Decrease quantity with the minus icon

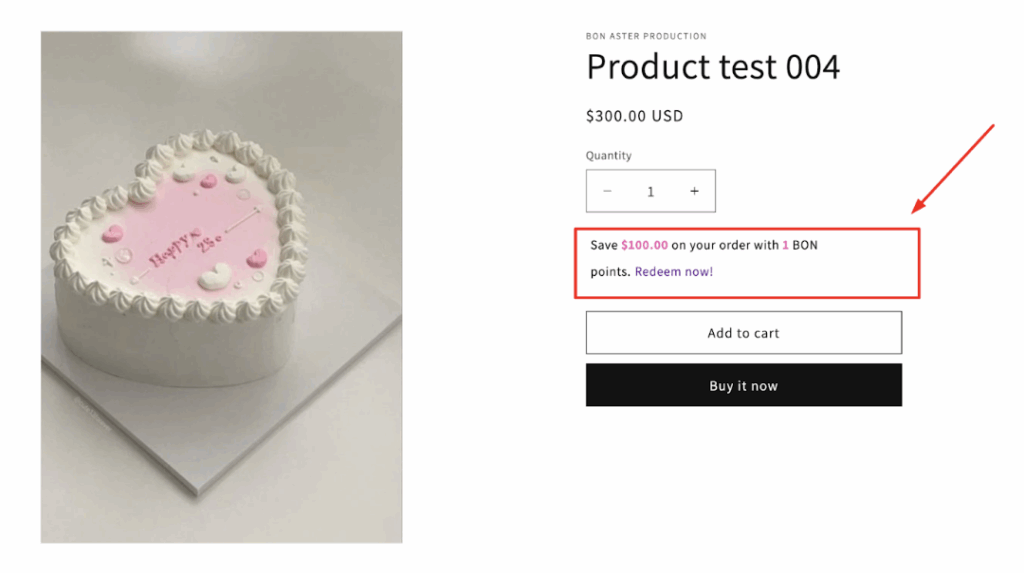[607, 191]
